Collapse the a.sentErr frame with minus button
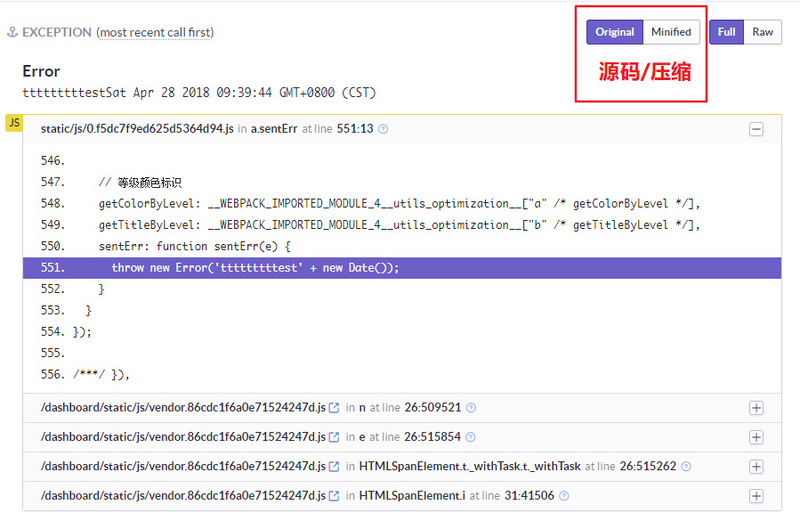This screenshot has width=800, height=521. click(756, 130)
